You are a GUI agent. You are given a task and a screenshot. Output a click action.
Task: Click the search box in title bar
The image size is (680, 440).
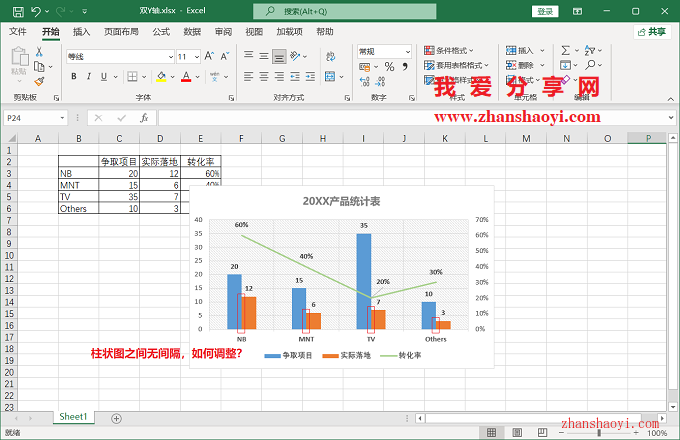(x=344, y=11)
